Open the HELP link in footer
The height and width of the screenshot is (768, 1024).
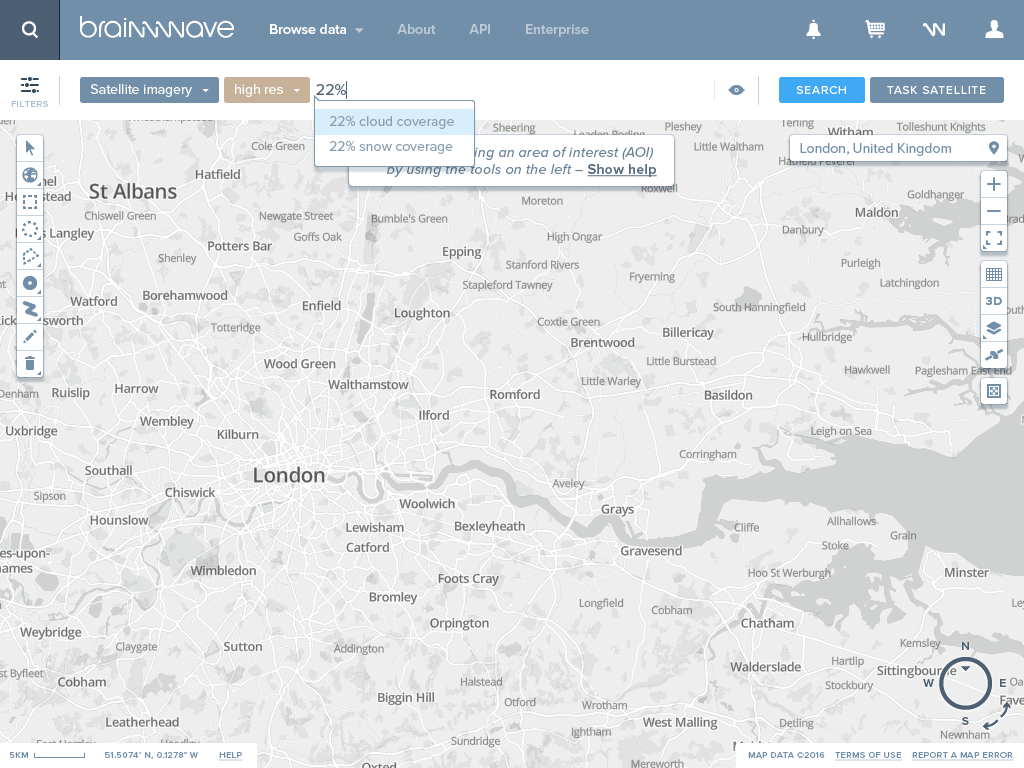point(231,755)
